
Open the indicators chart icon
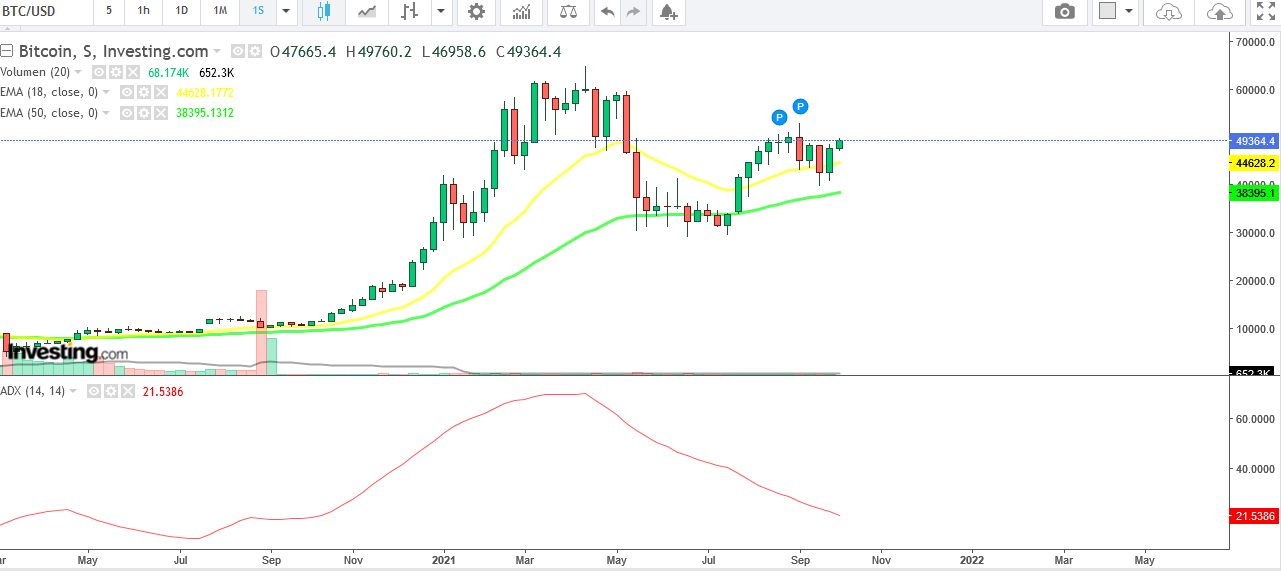pyautogui.click(x=521, y=12)
